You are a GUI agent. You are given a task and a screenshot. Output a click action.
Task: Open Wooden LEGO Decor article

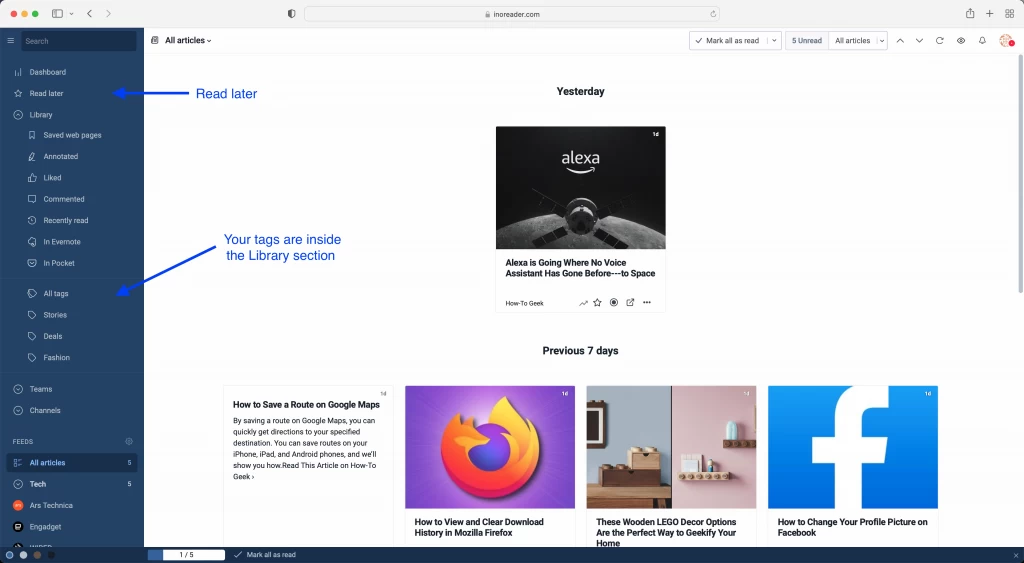(666, 532)
